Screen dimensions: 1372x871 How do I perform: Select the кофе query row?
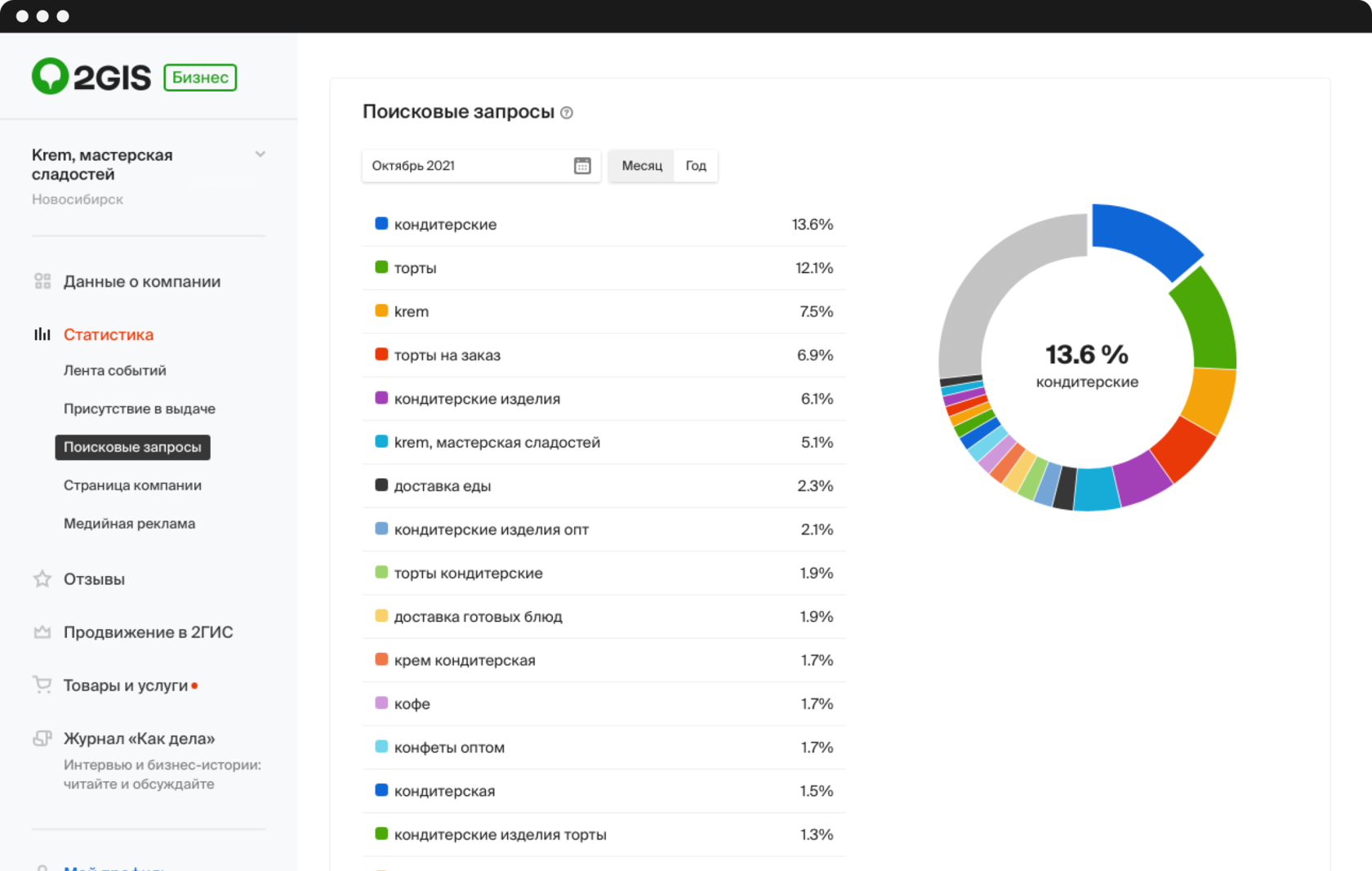tap(604, 703)
